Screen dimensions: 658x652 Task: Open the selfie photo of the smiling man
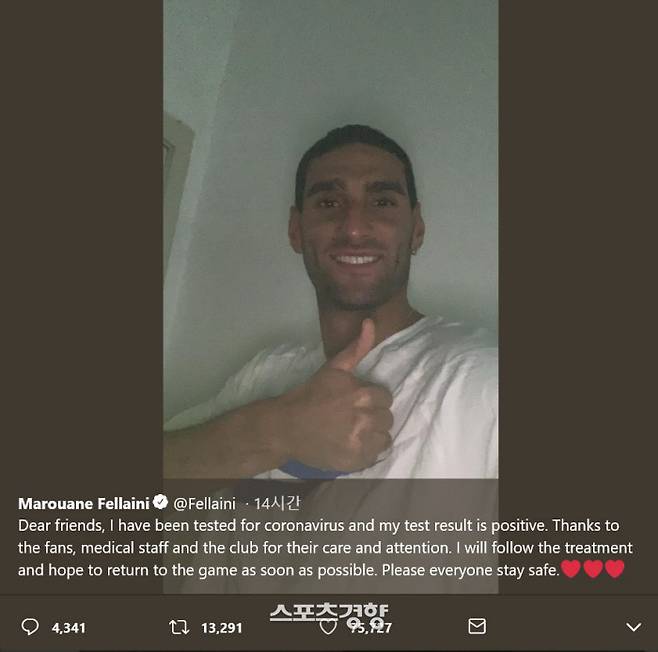click(331, 239)
